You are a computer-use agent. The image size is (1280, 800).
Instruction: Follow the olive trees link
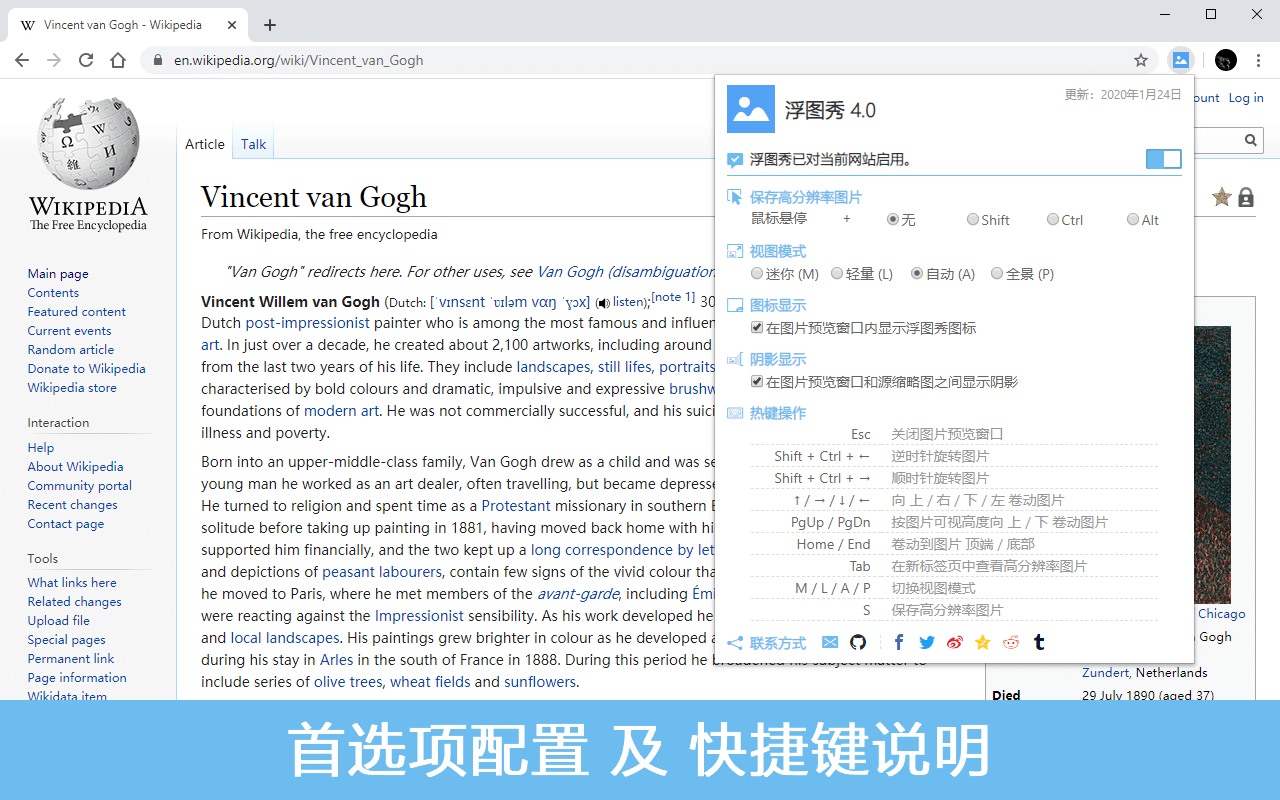(x=348, y=682)
